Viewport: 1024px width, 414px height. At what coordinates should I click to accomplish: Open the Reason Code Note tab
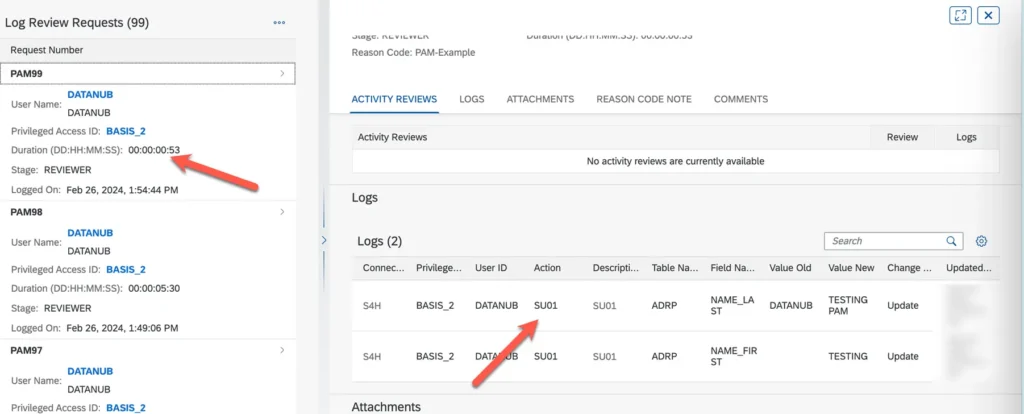pos(643,99)
